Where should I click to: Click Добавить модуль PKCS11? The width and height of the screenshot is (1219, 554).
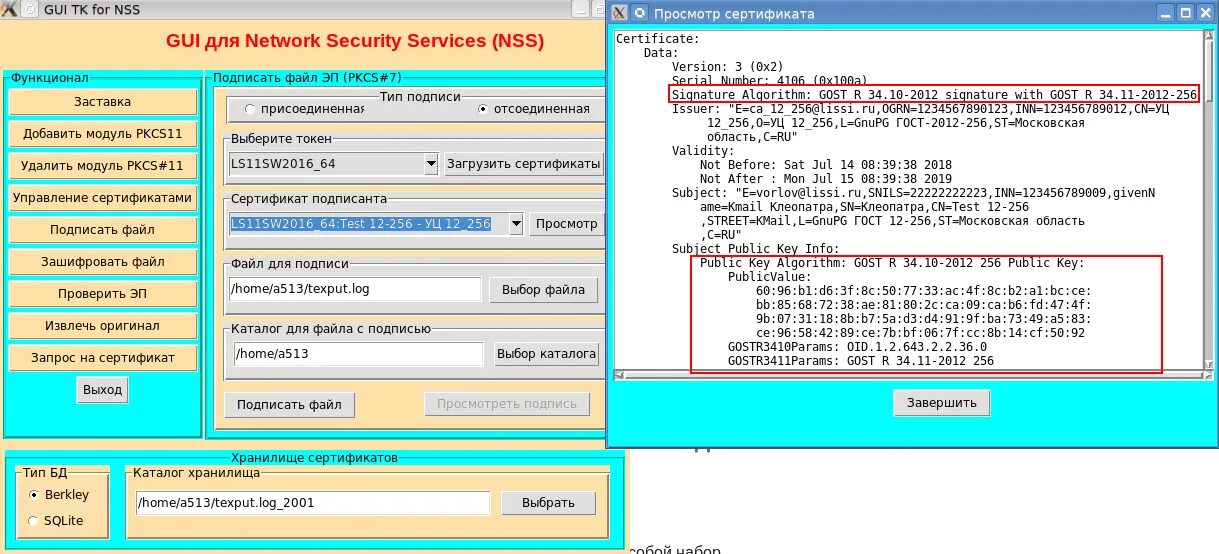click(x=102, y=134)
